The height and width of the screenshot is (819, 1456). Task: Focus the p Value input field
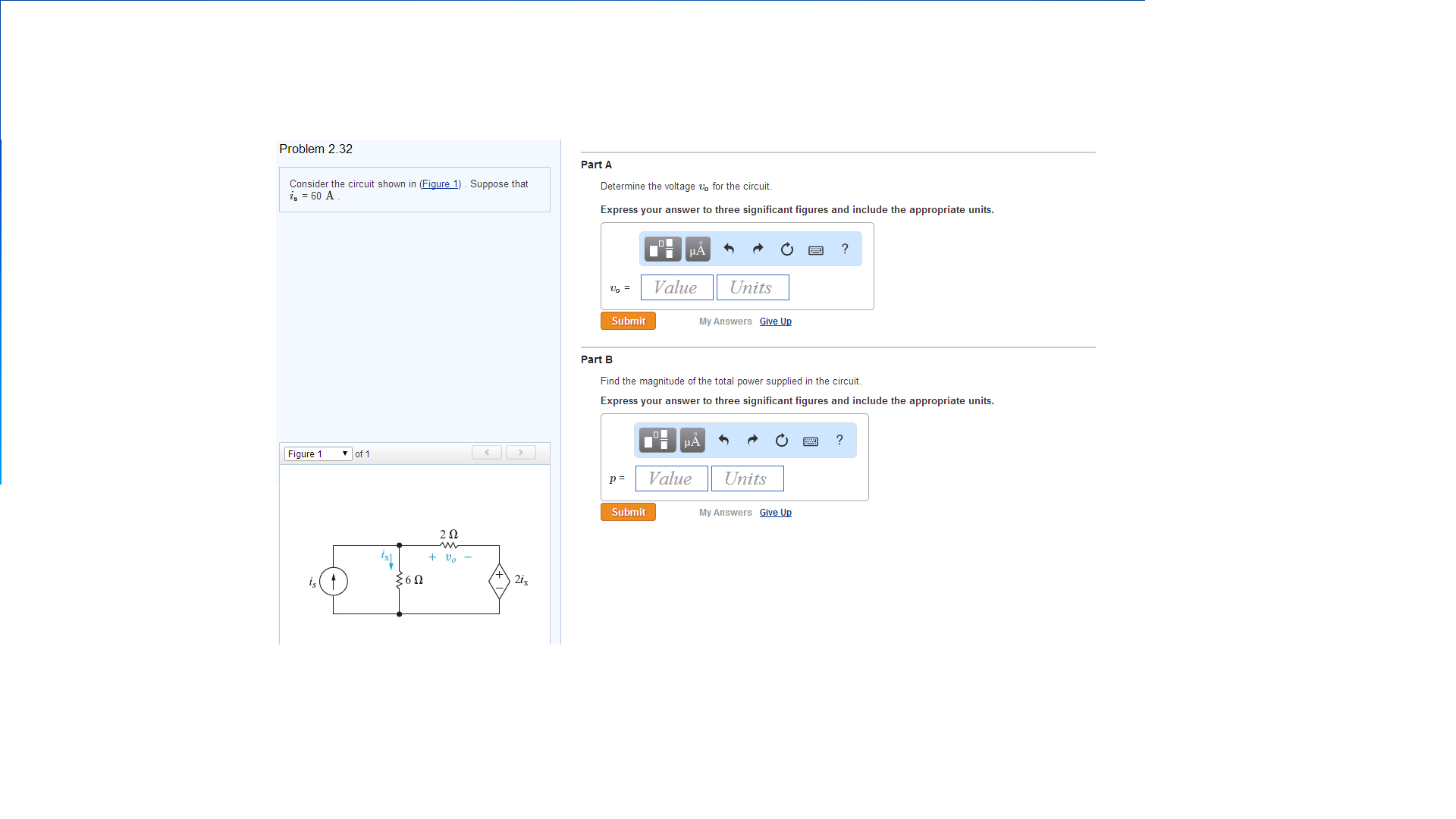(x=672, y=479)
